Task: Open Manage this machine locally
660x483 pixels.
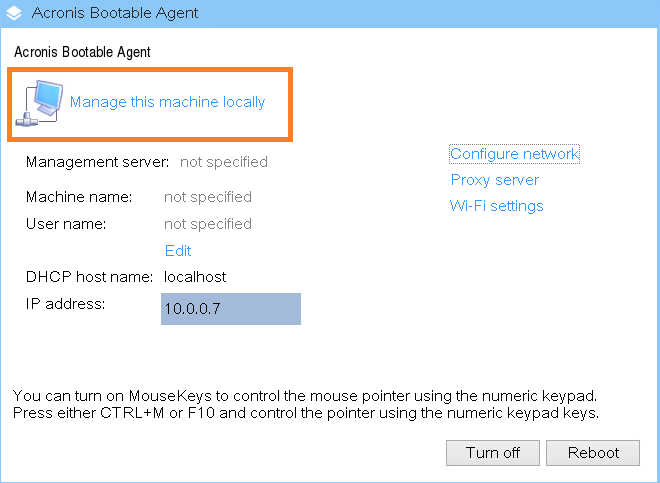Action: pos(167,102)
